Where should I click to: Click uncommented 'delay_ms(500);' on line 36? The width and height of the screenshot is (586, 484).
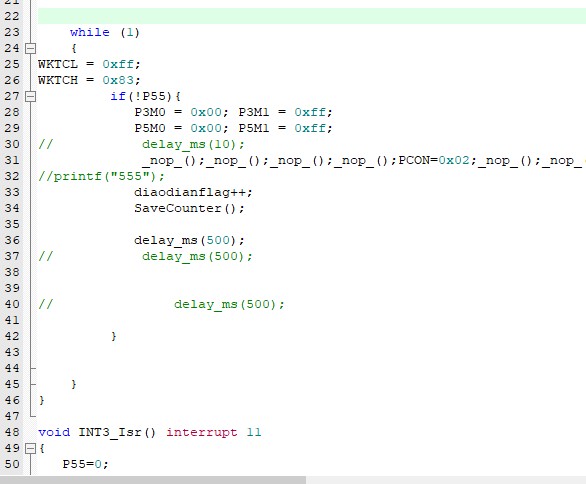[189, 240]
